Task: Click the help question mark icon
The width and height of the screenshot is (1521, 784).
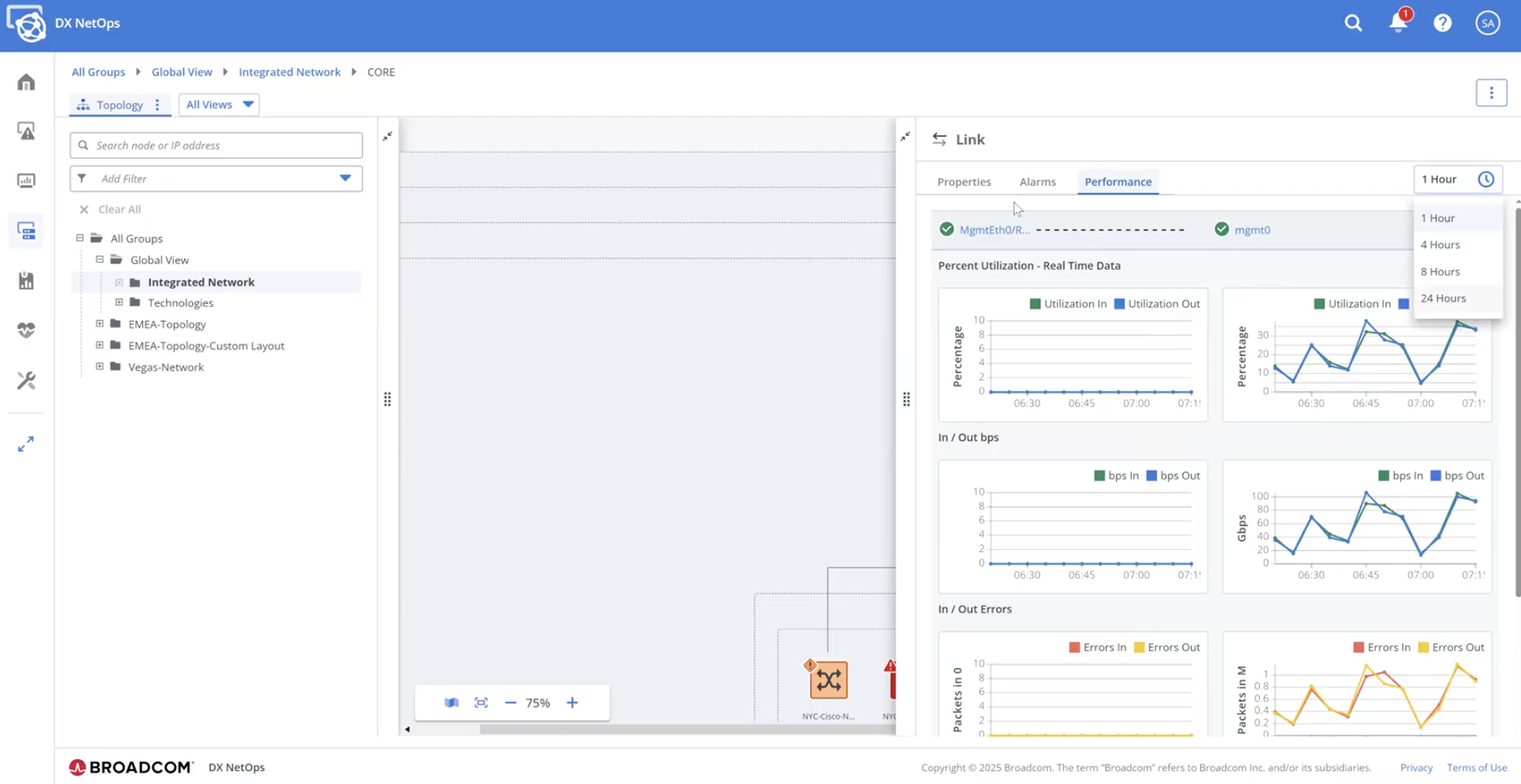Action: (1442, 23)
